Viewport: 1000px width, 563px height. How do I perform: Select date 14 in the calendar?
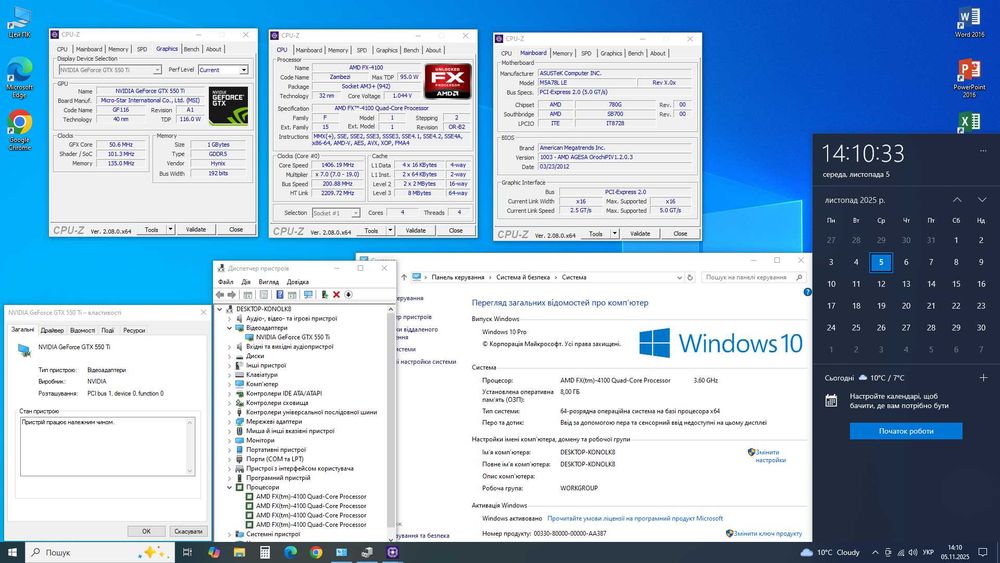click(x=931, y=284)
